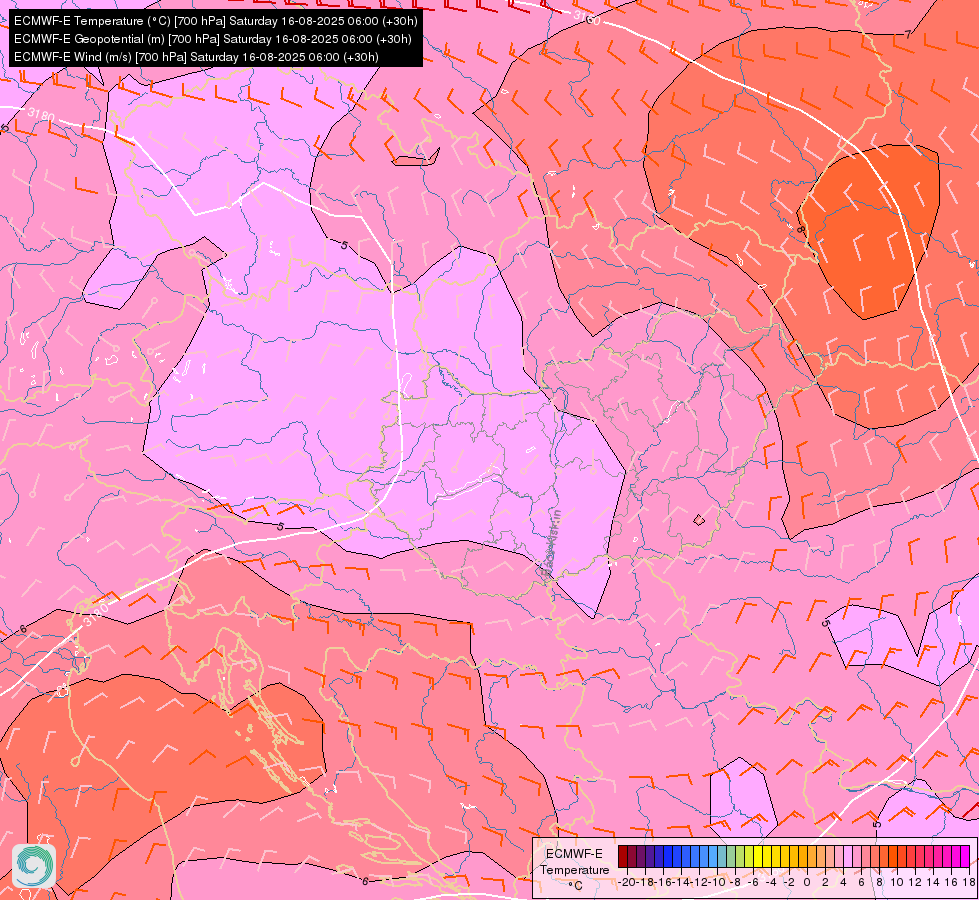Click the legend value 16

pyautogui.click(x=951, y=882)
